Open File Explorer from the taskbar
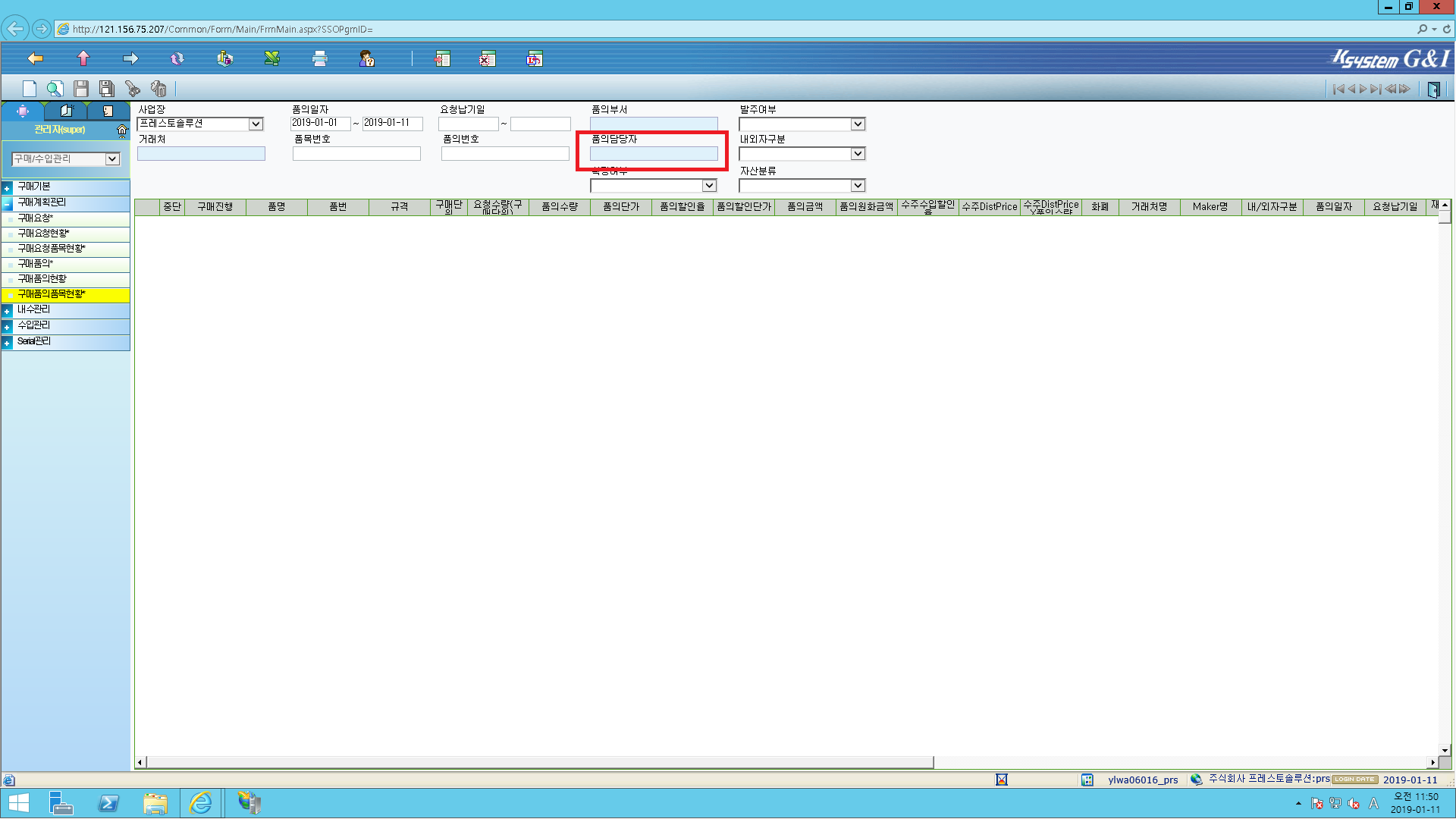1456x819 pixels. coord(155,803)
